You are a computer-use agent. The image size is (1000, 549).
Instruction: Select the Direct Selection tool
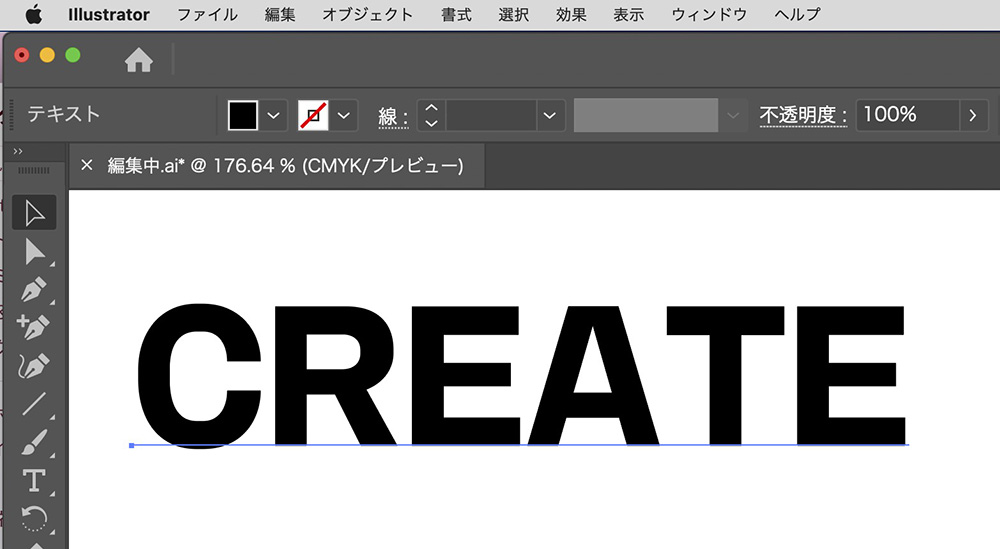[34, 252]
